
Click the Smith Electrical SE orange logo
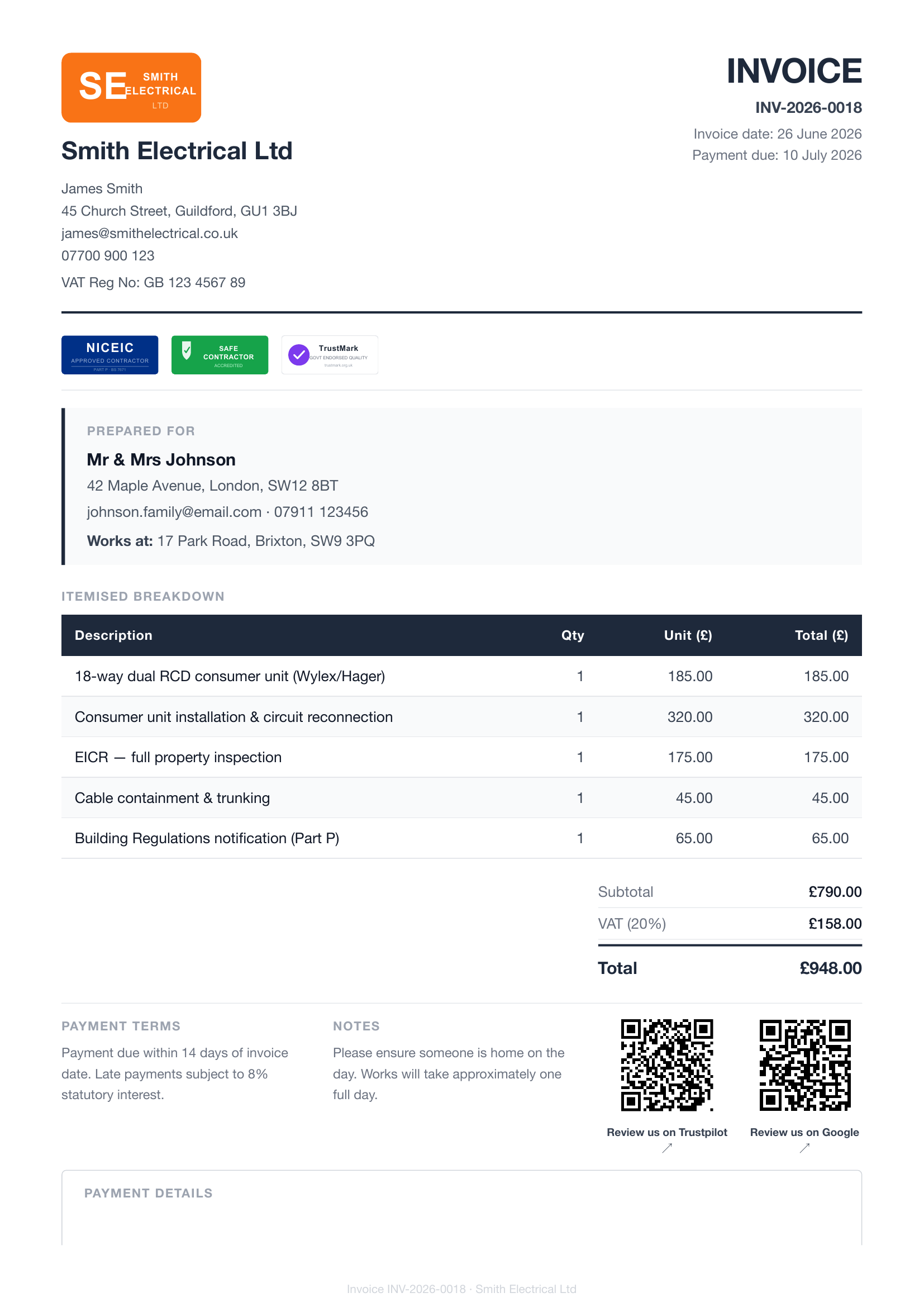131,88
